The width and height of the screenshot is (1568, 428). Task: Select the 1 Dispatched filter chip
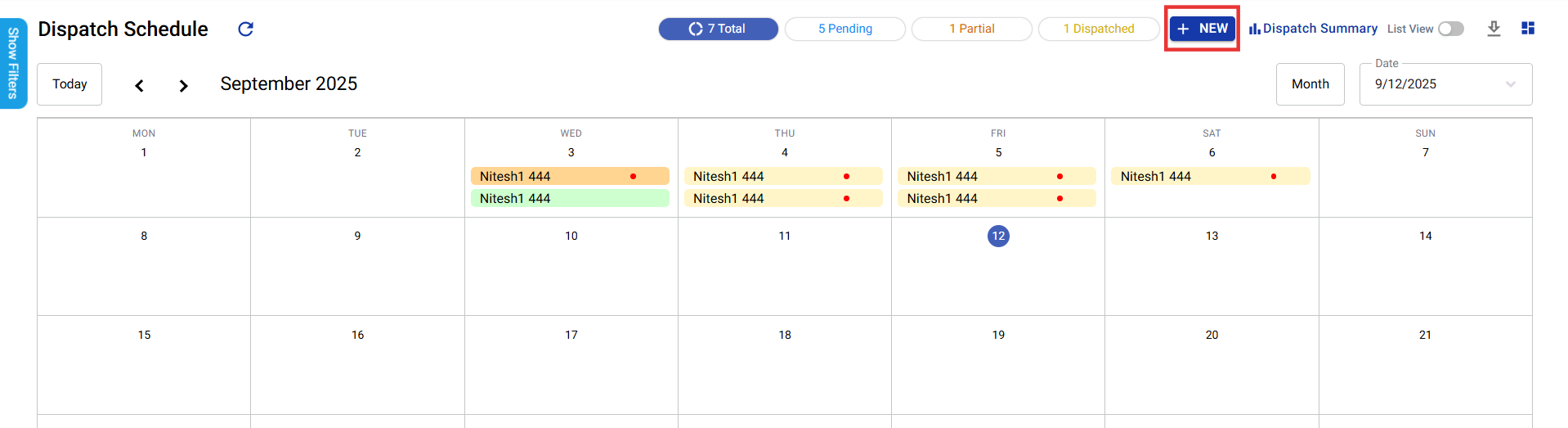(1098, 29)
